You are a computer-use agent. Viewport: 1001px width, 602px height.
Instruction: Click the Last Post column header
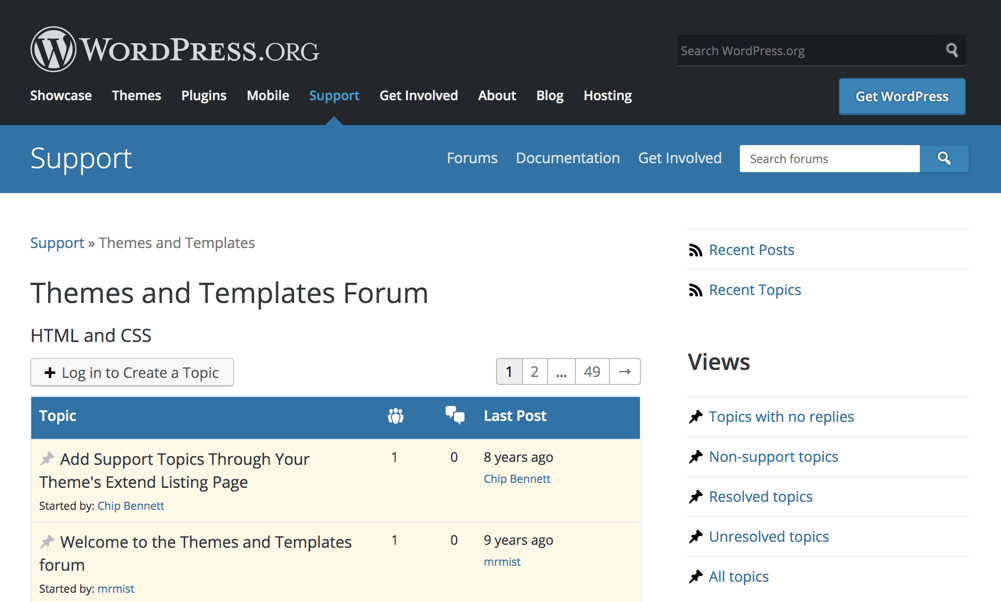pyautogui.click(x=515, y=416)
